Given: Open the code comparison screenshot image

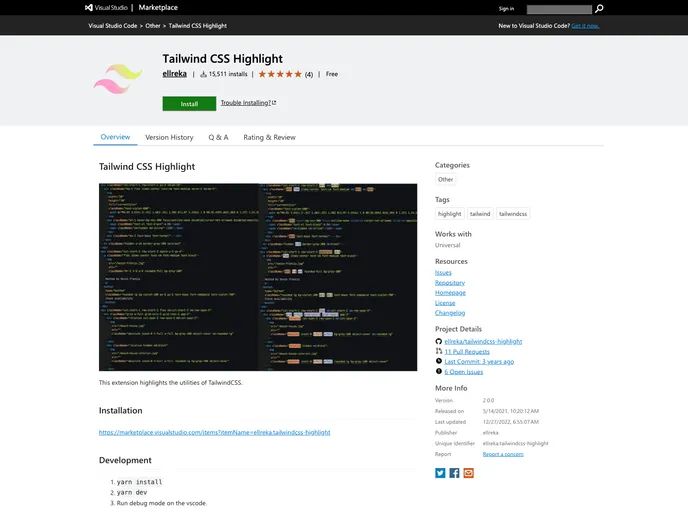Looking at the screenshot, I should tap(258, 277).
